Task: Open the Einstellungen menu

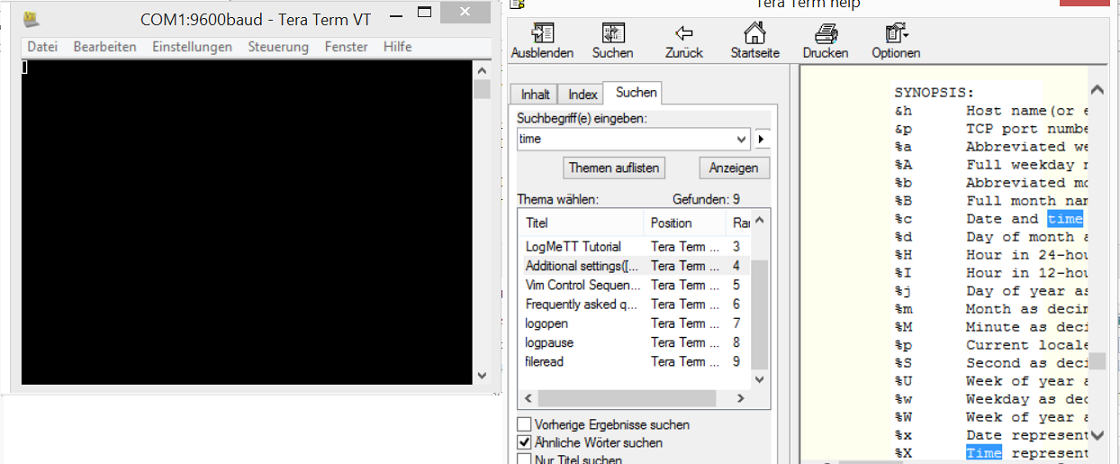Action: coord(192,46)
